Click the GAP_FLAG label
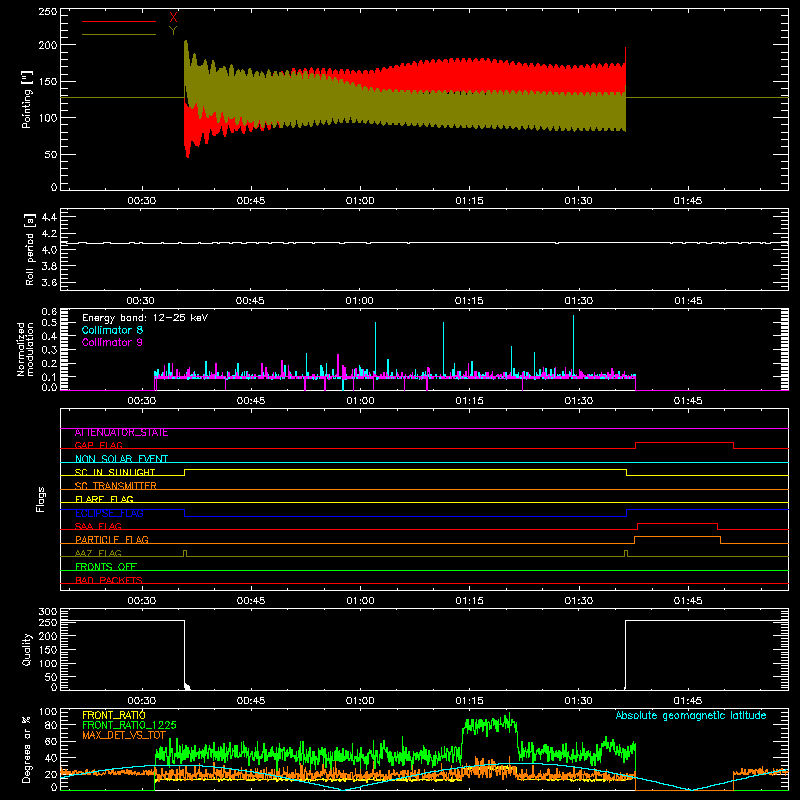The width and height of the screenshot is (800, 800). pos(98,445)
